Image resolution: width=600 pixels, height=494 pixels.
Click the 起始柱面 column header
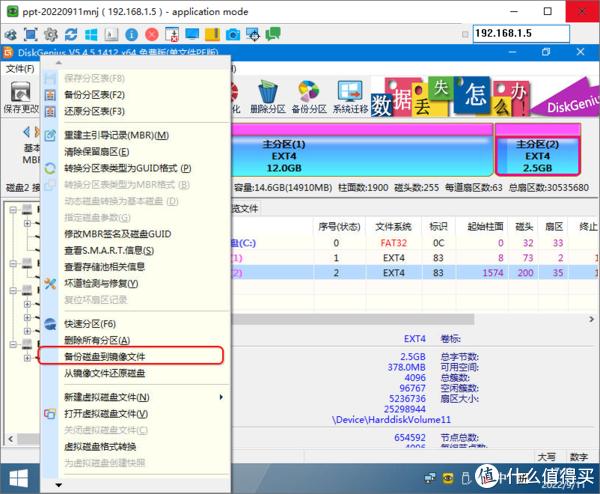[x=485, y=227]
